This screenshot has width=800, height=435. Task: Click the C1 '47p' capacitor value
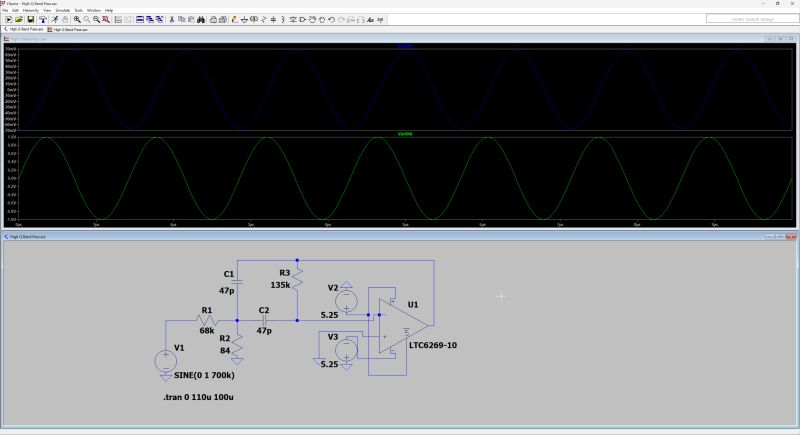pyautogui.click(x=227, y=291)
